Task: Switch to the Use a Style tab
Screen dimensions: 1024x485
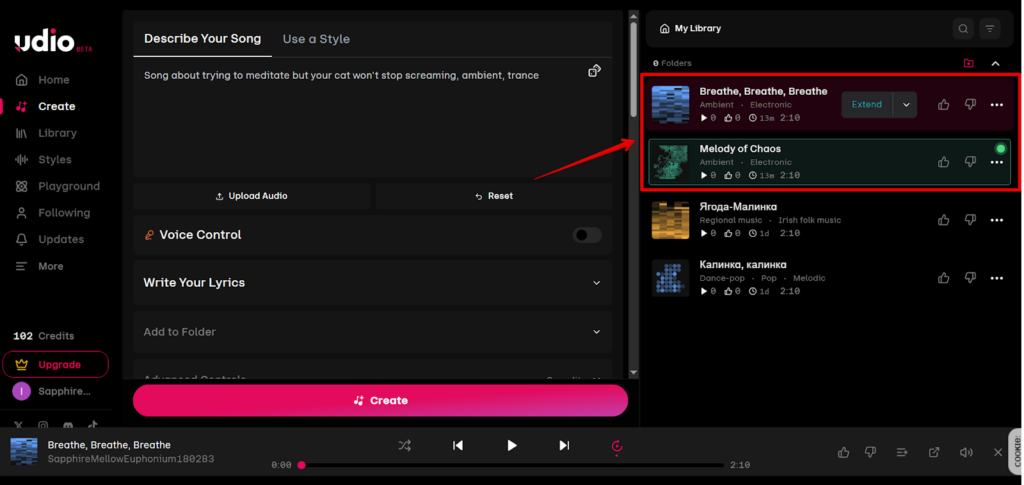Action: coord(316,39)
